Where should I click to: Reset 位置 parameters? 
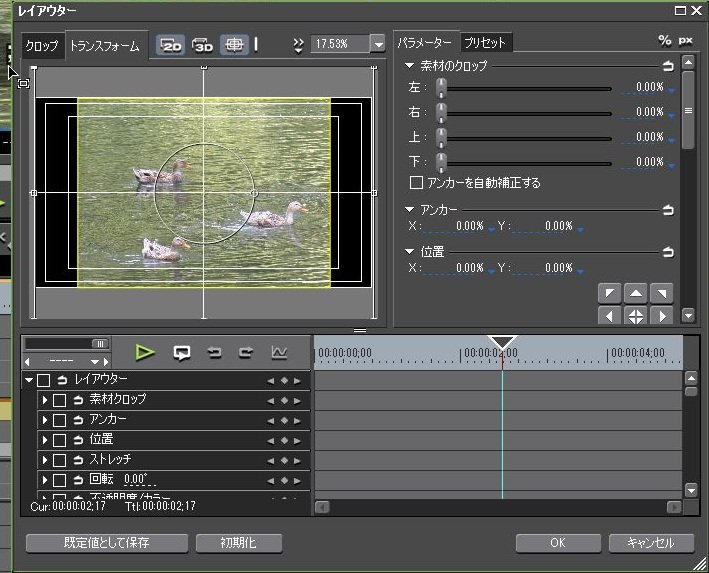click(x=668, y=251)
